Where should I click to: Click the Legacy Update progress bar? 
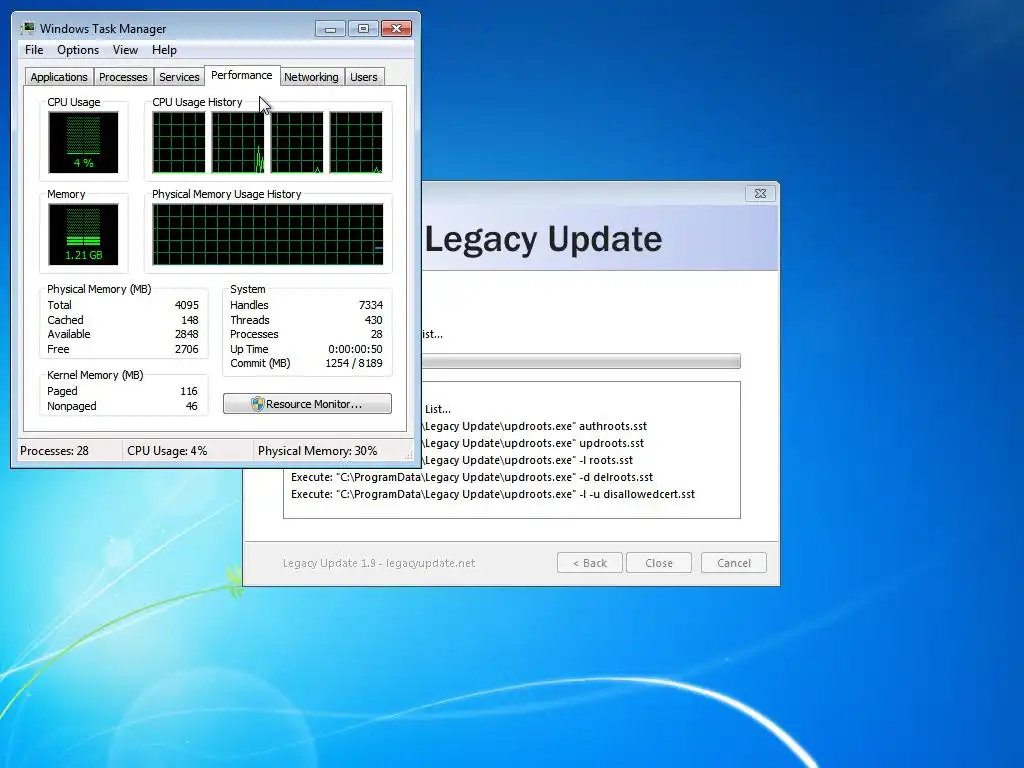coord(581,361)
